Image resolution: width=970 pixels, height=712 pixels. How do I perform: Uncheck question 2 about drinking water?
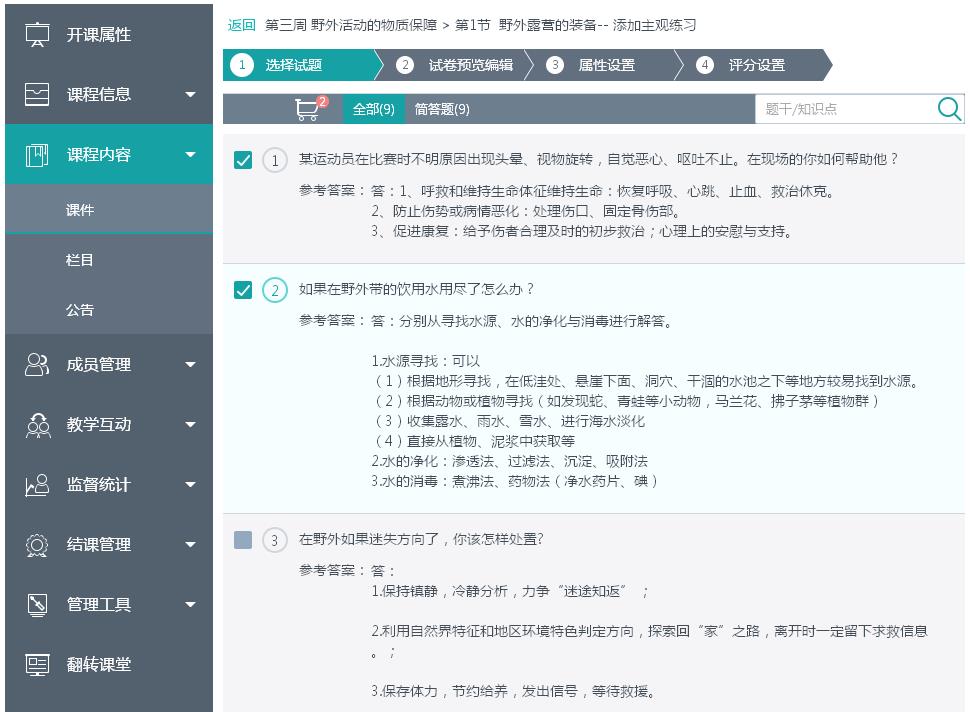[243, 290]
